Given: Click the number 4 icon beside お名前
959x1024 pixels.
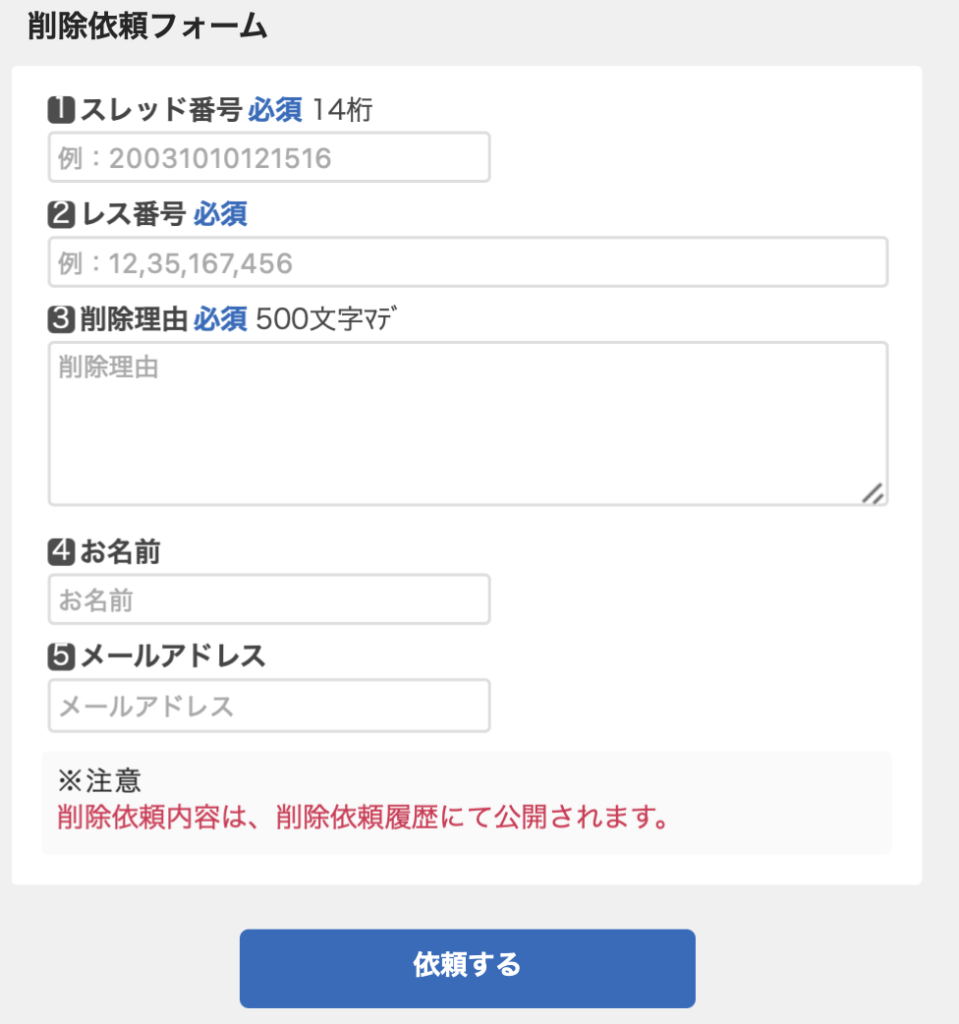Looking at the screenshot, I should [x=61, y=551].
